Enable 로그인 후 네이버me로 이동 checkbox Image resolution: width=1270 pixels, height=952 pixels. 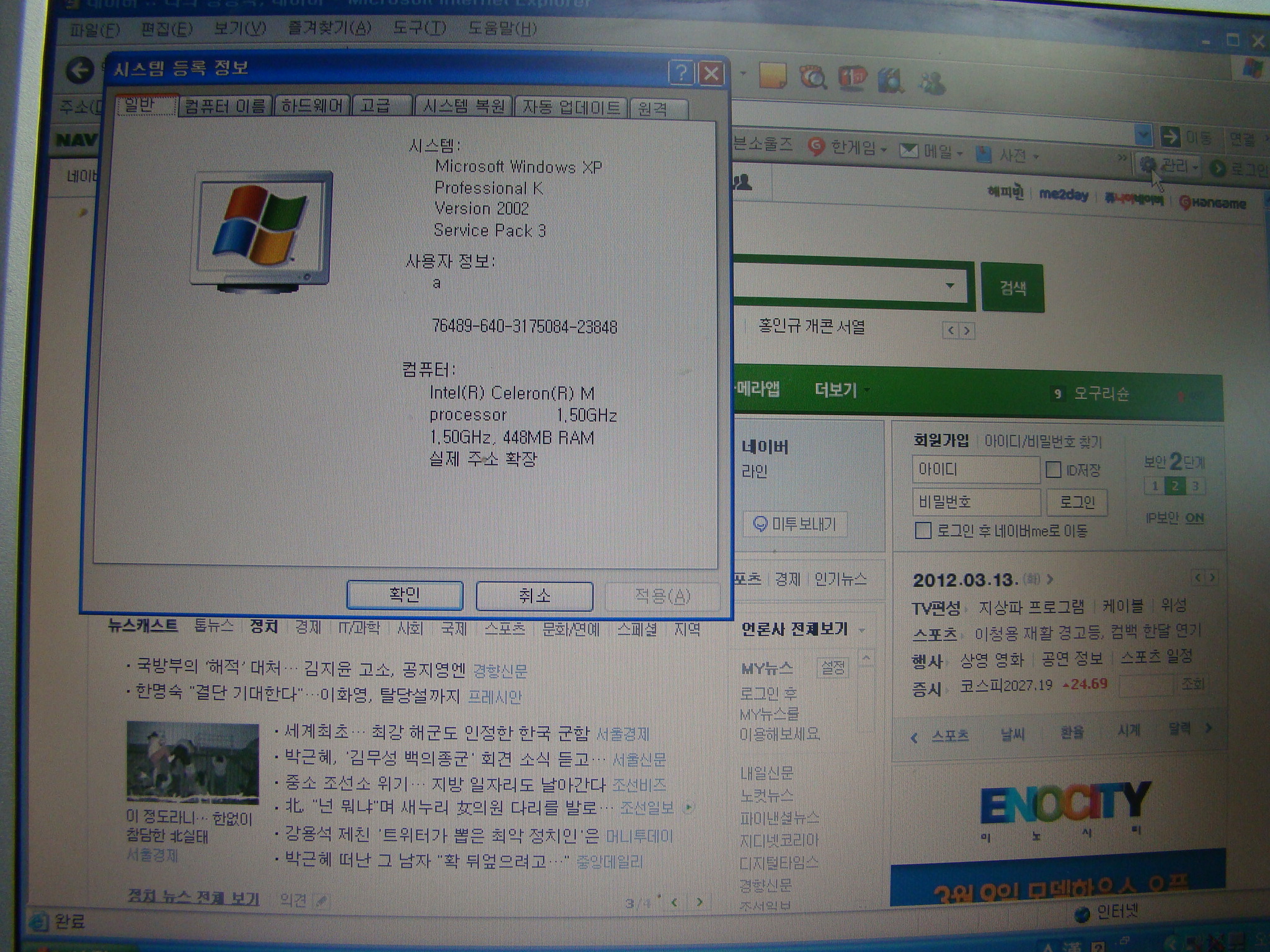tap(923, 531)
